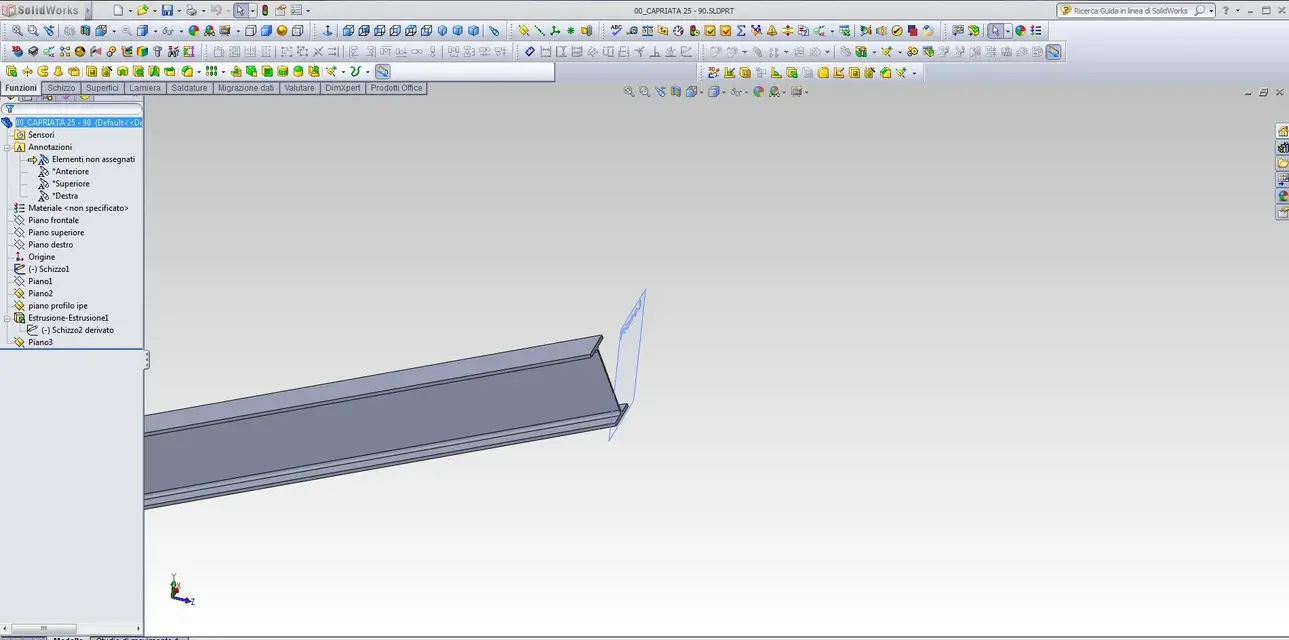Click the filter funnel icon in feature tree
This screenshot has width=1289, height=640.
9,109
